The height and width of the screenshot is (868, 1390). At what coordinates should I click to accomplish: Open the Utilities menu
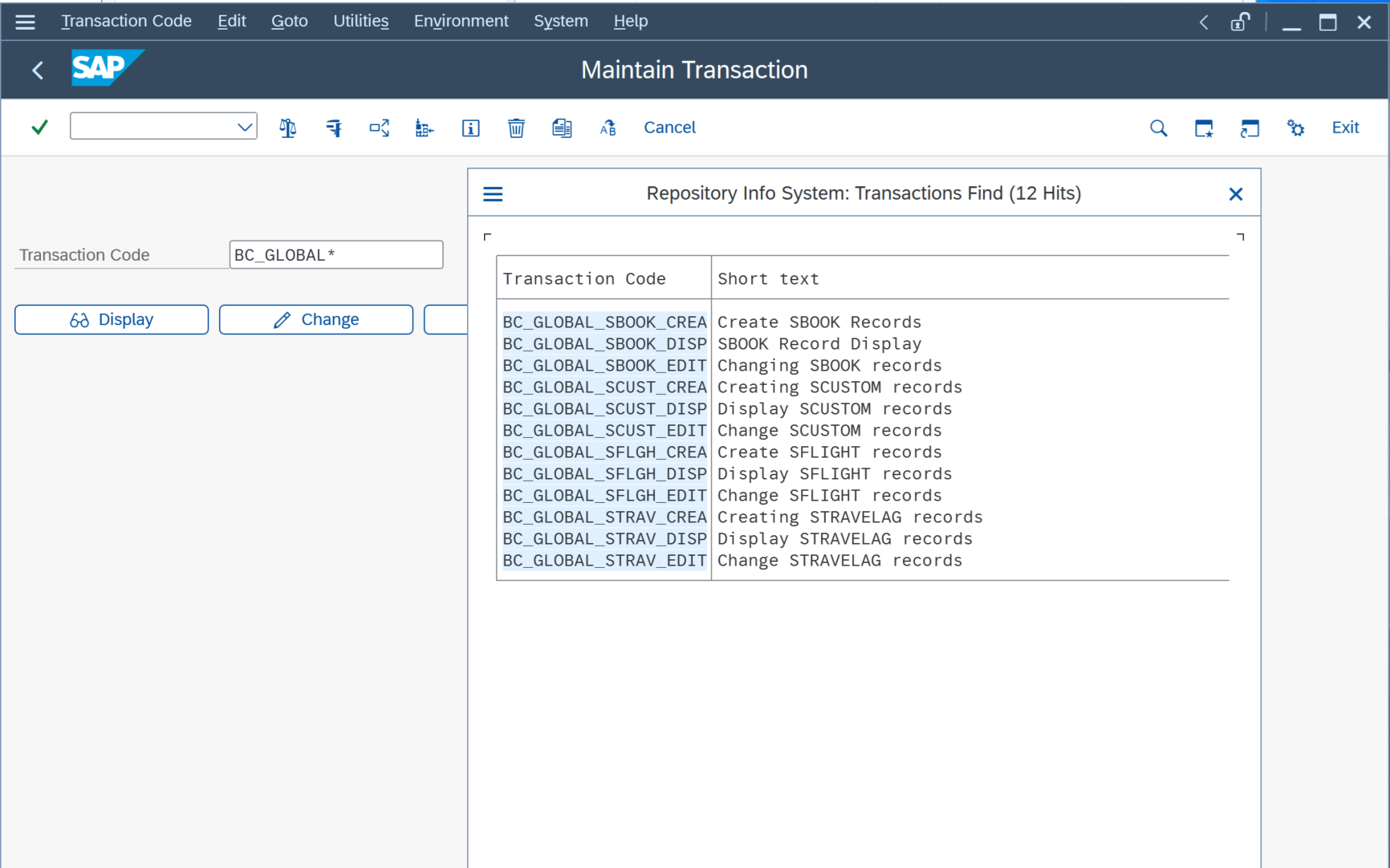pos(361,21)
